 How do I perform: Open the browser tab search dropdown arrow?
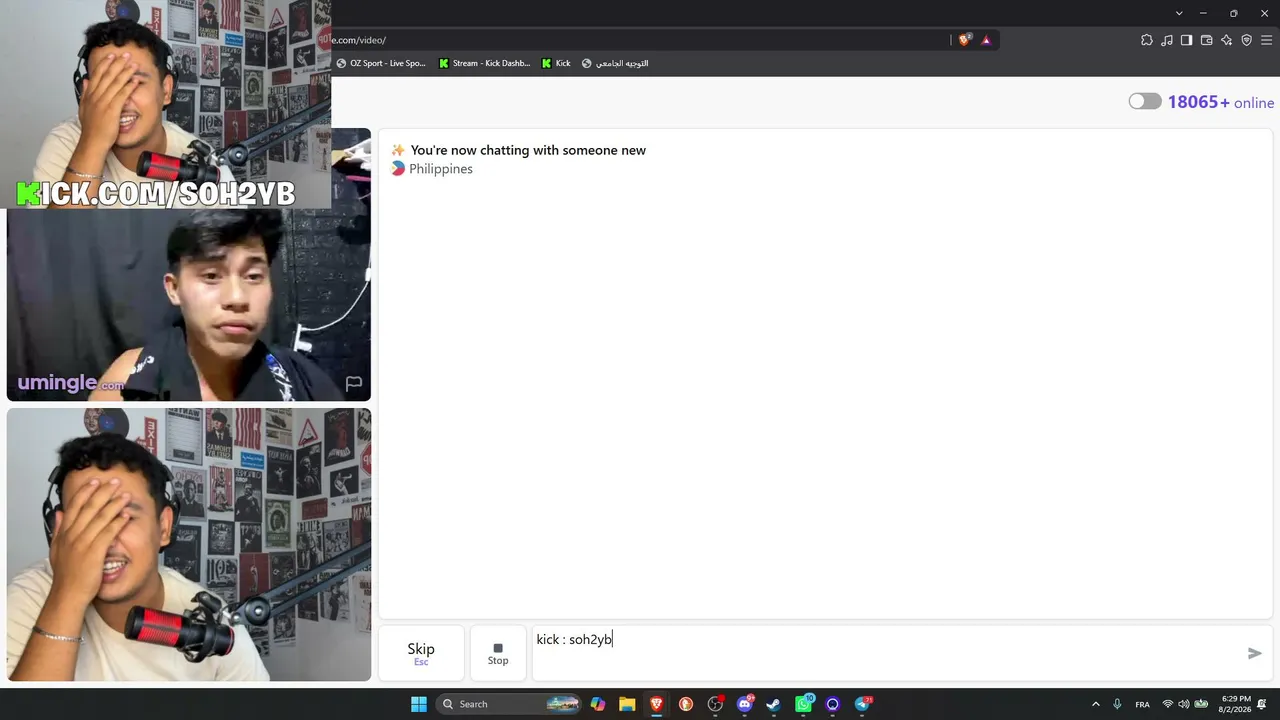click(x=1179, y=13)
